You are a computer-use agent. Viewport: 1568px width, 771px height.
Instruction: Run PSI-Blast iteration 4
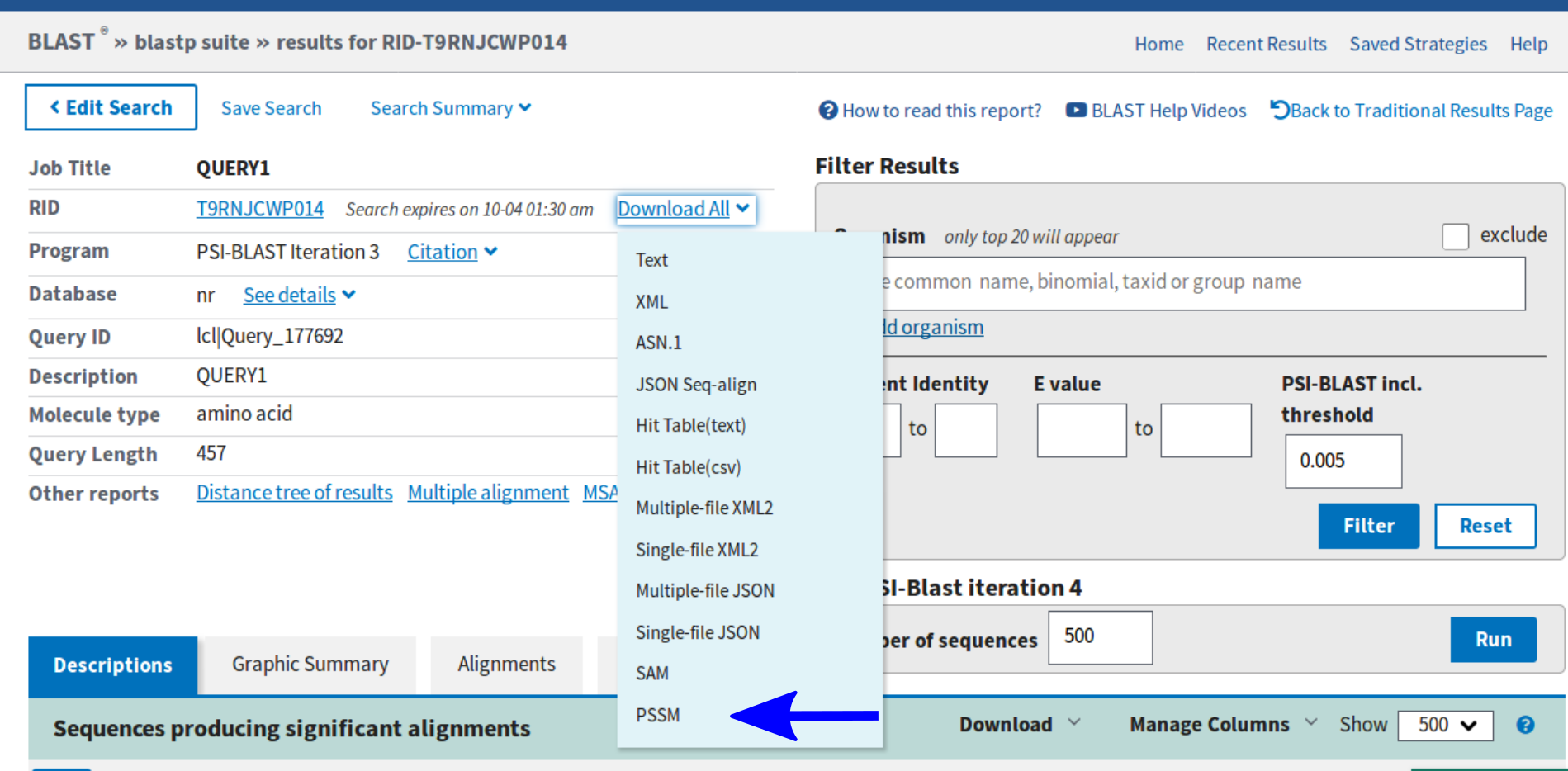tap(1492, 639)
